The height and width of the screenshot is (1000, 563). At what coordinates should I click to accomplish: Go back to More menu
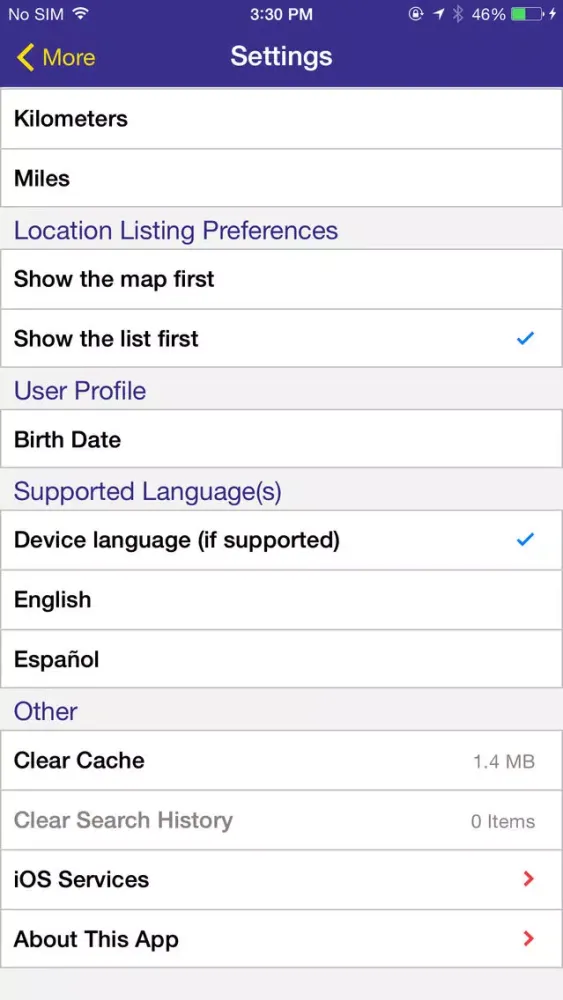[55, 57]
